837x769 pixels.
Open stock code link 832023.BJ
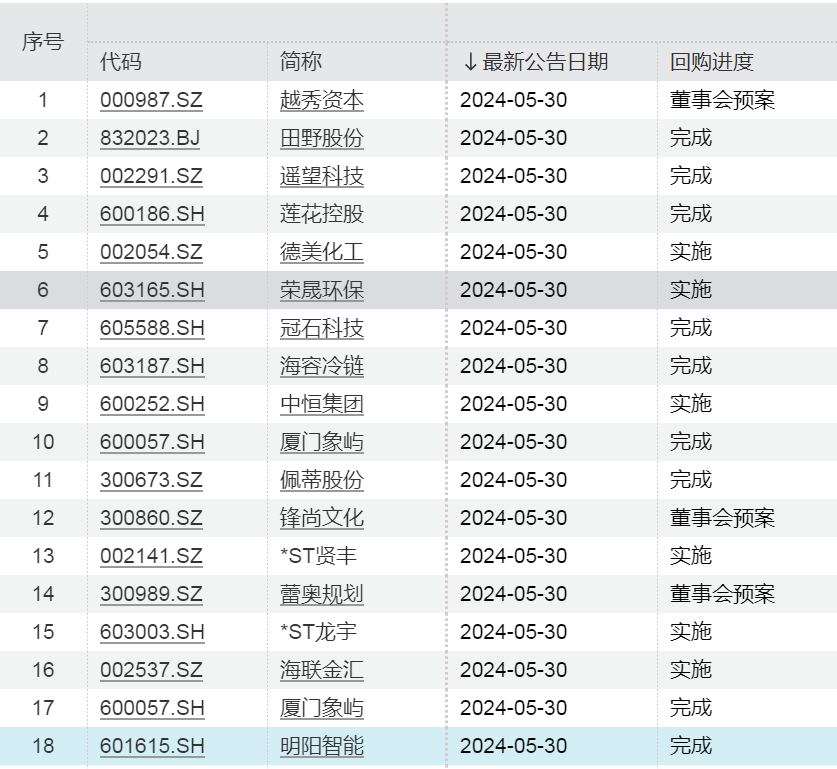point(150,138)
